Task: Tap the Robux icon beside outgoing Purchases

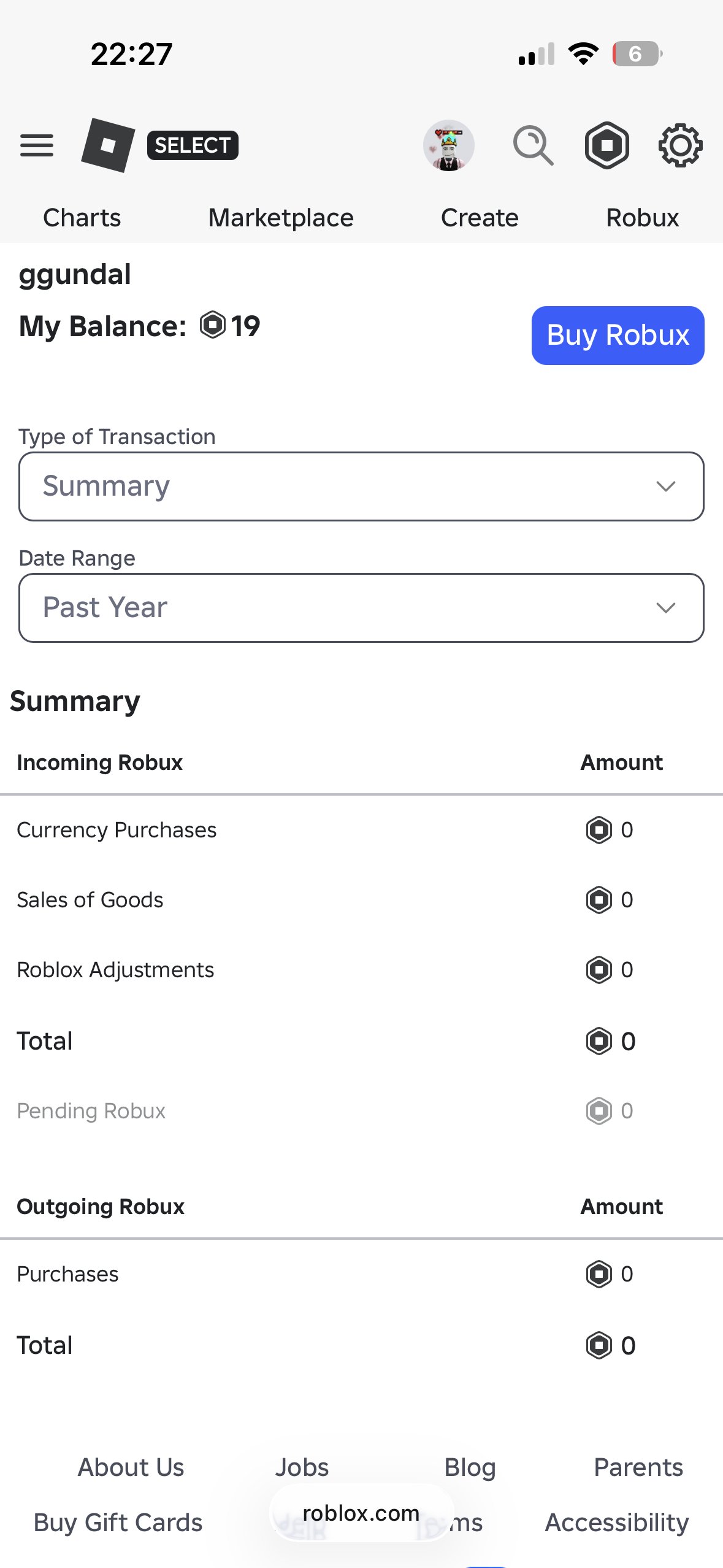Action: click(599, 1274)
